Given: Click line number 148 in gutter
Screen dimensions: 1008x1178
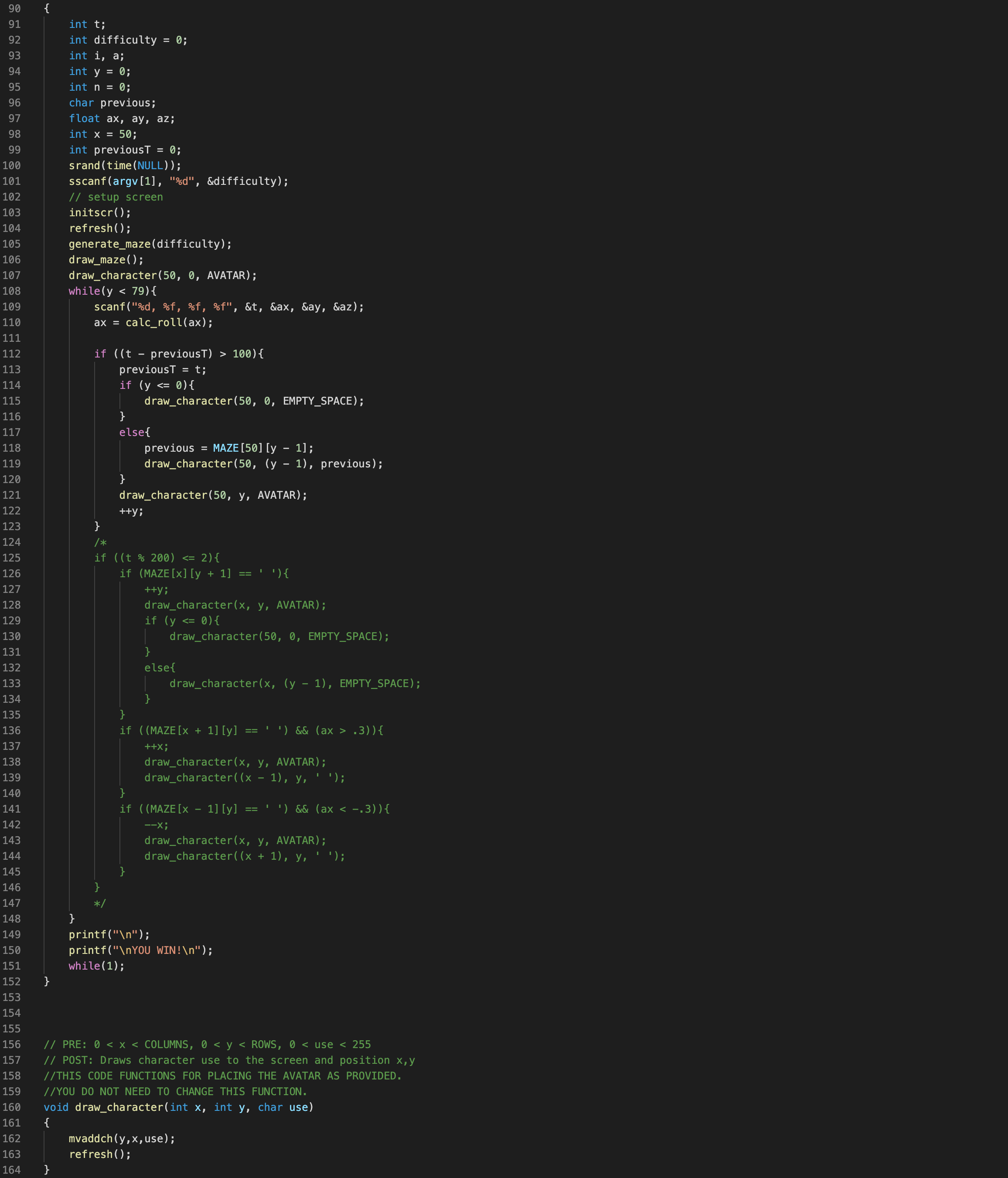Looking at the screenshot, I should [11, 919].
